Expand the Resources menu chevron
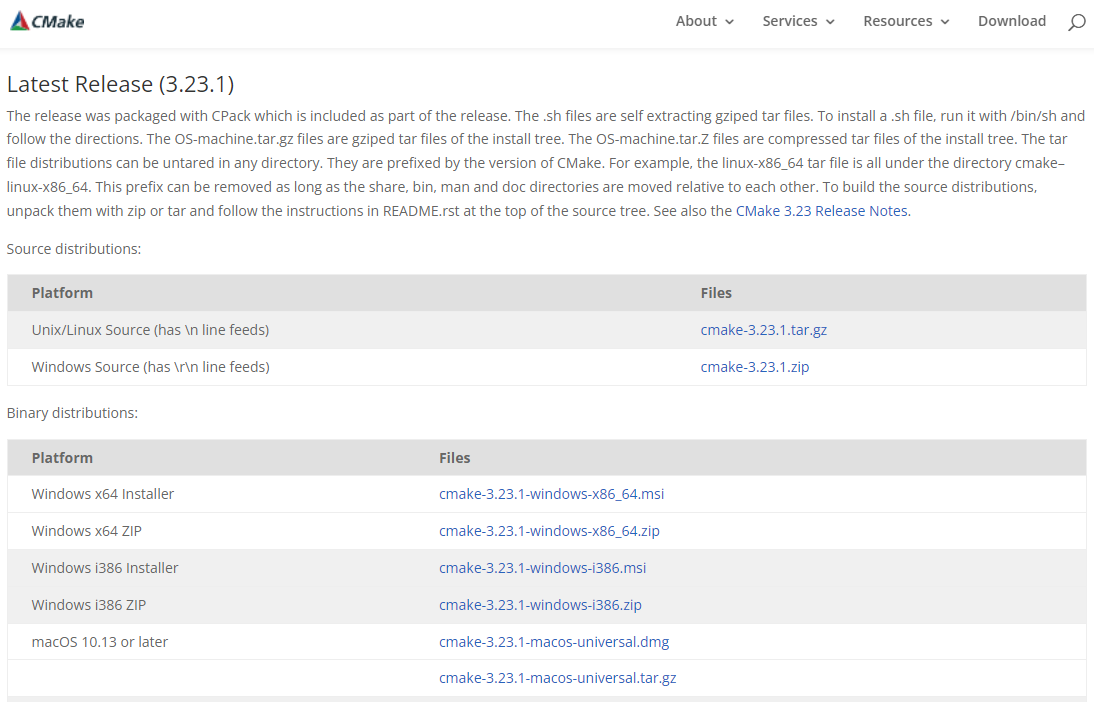 [945, 22]
